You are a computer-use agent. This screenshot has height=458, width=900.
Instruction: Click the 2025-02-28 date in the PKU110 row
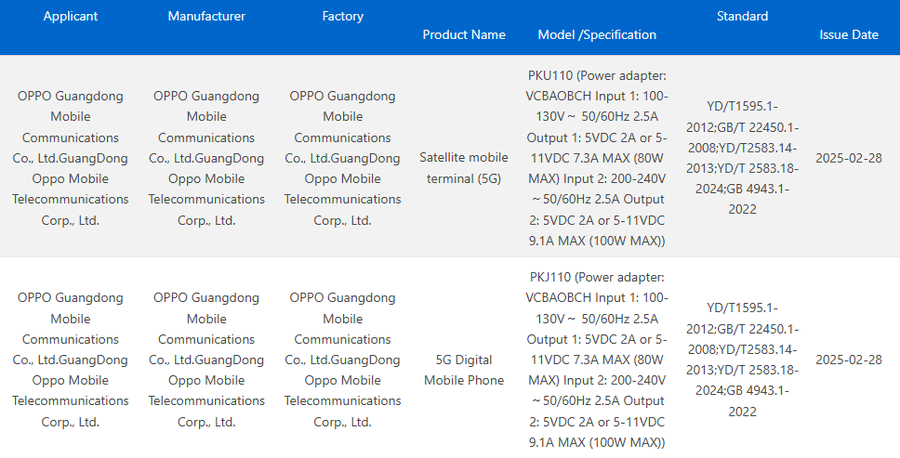[x=849, y=158]
